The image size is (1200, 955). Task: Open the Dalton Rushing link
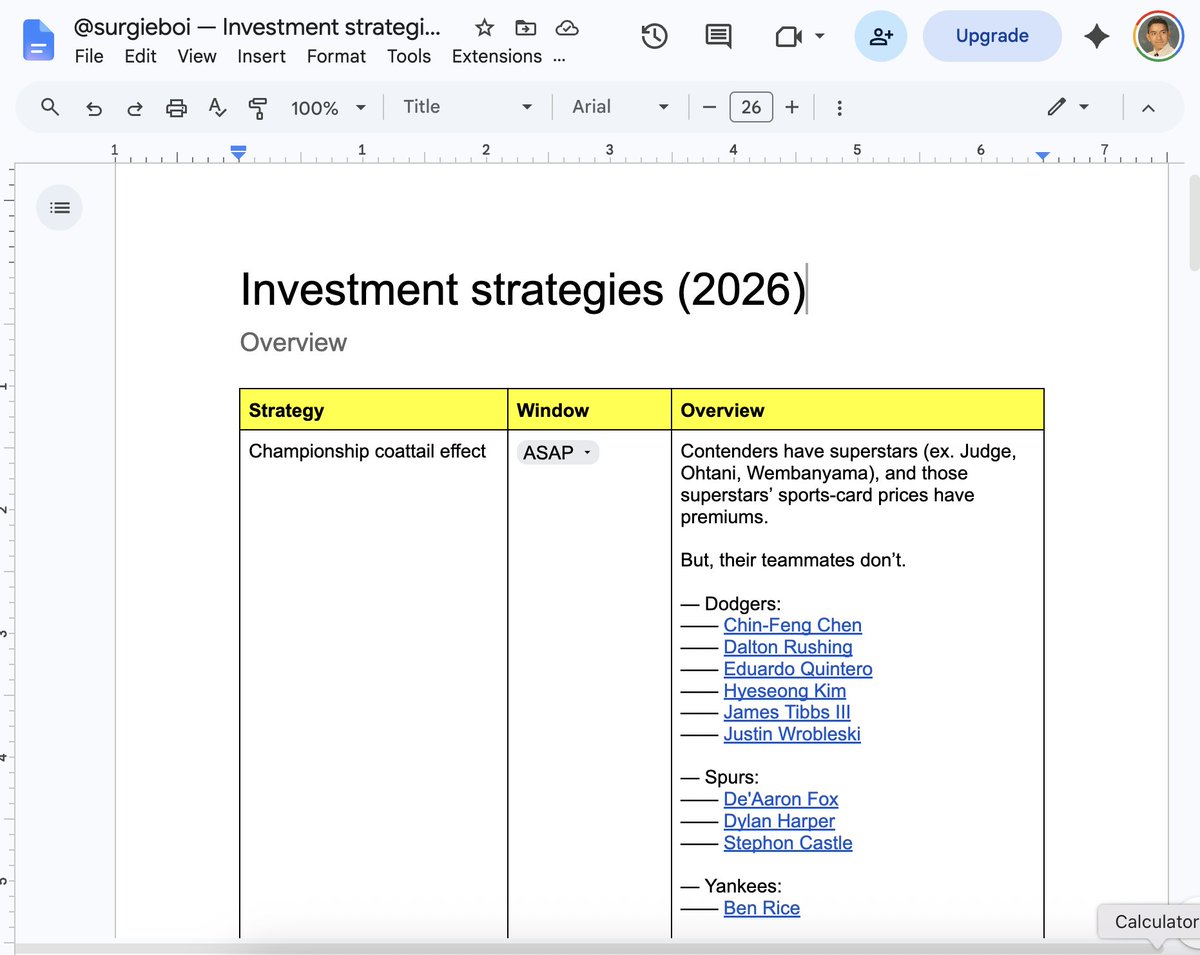point(788,647)
